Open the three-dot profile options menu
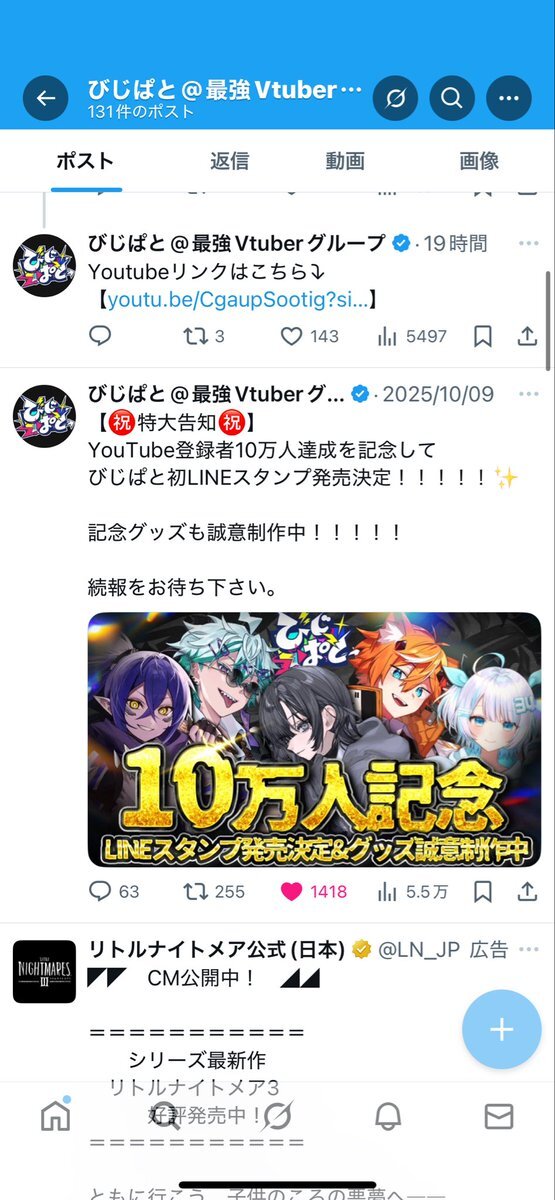This screenshot has width=555, height=1200. click(x=509, y=98)
